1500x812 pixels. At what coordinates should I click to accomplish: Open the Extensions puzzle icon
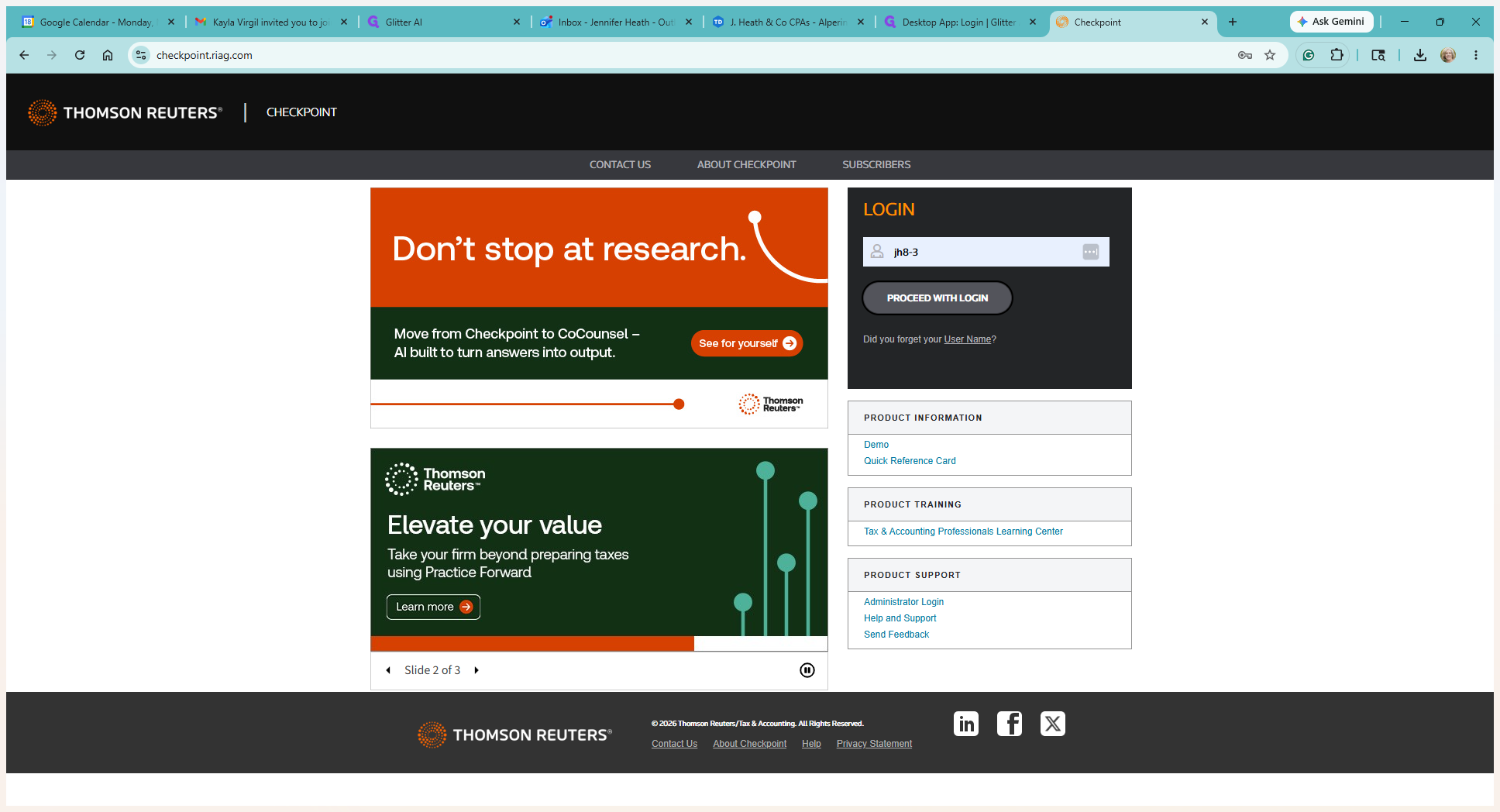click(1337, 55)
